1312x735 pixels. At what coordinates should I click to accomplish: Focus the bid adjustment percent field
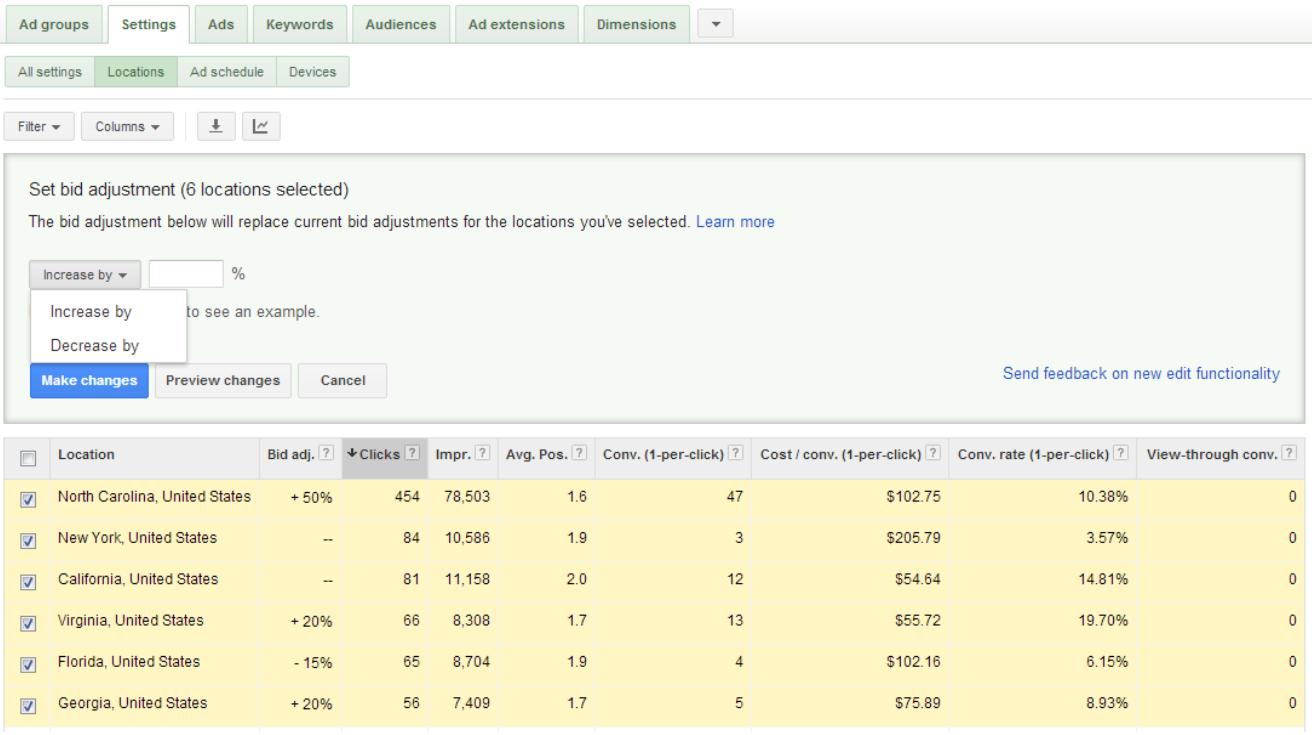(x=185, y=274)
